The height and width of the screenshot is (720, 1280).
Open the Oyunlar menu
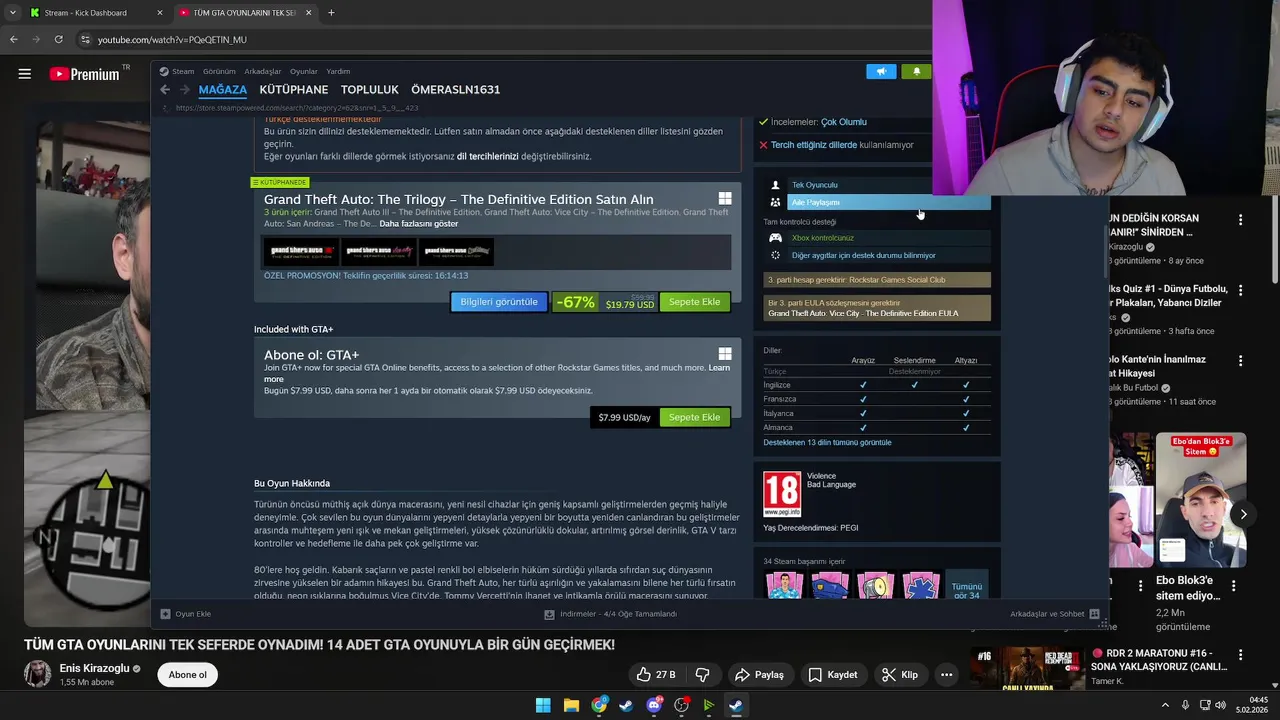pyautogui.click(x=304, y=71)
